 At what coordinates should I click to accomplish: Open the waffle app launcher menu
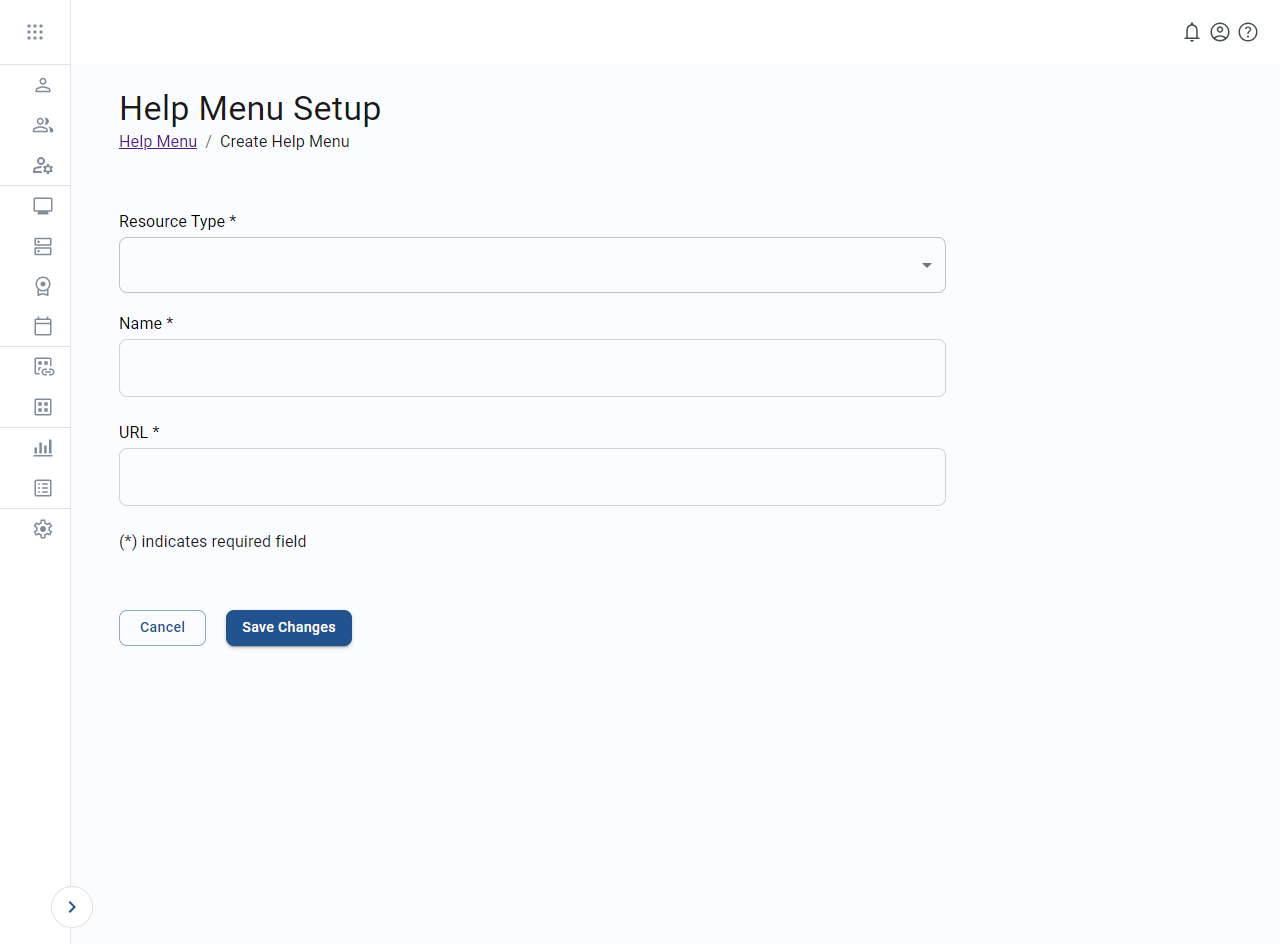35,32
